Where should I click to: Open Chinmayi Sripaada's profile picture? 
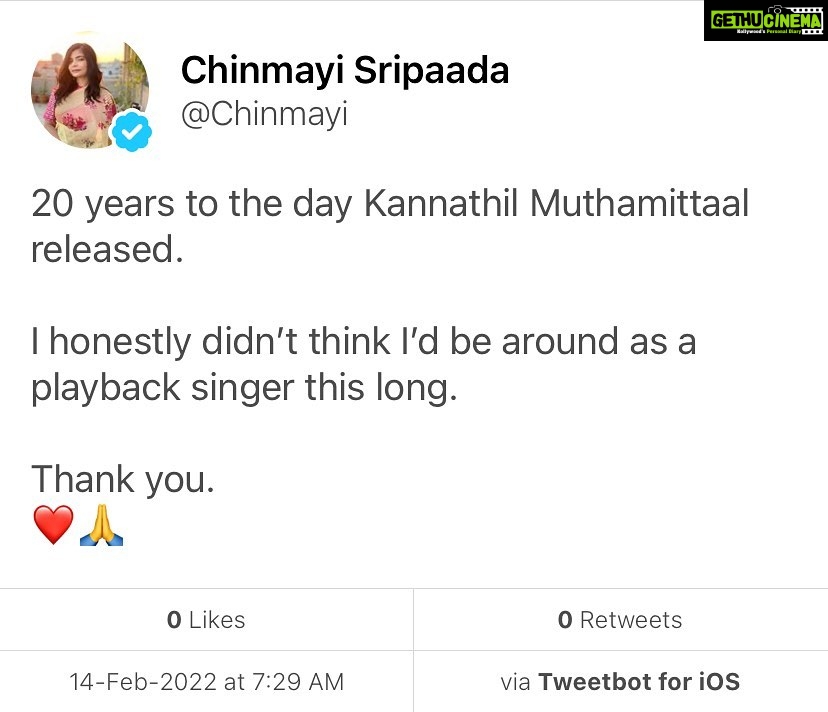click(x=90, y=92)
